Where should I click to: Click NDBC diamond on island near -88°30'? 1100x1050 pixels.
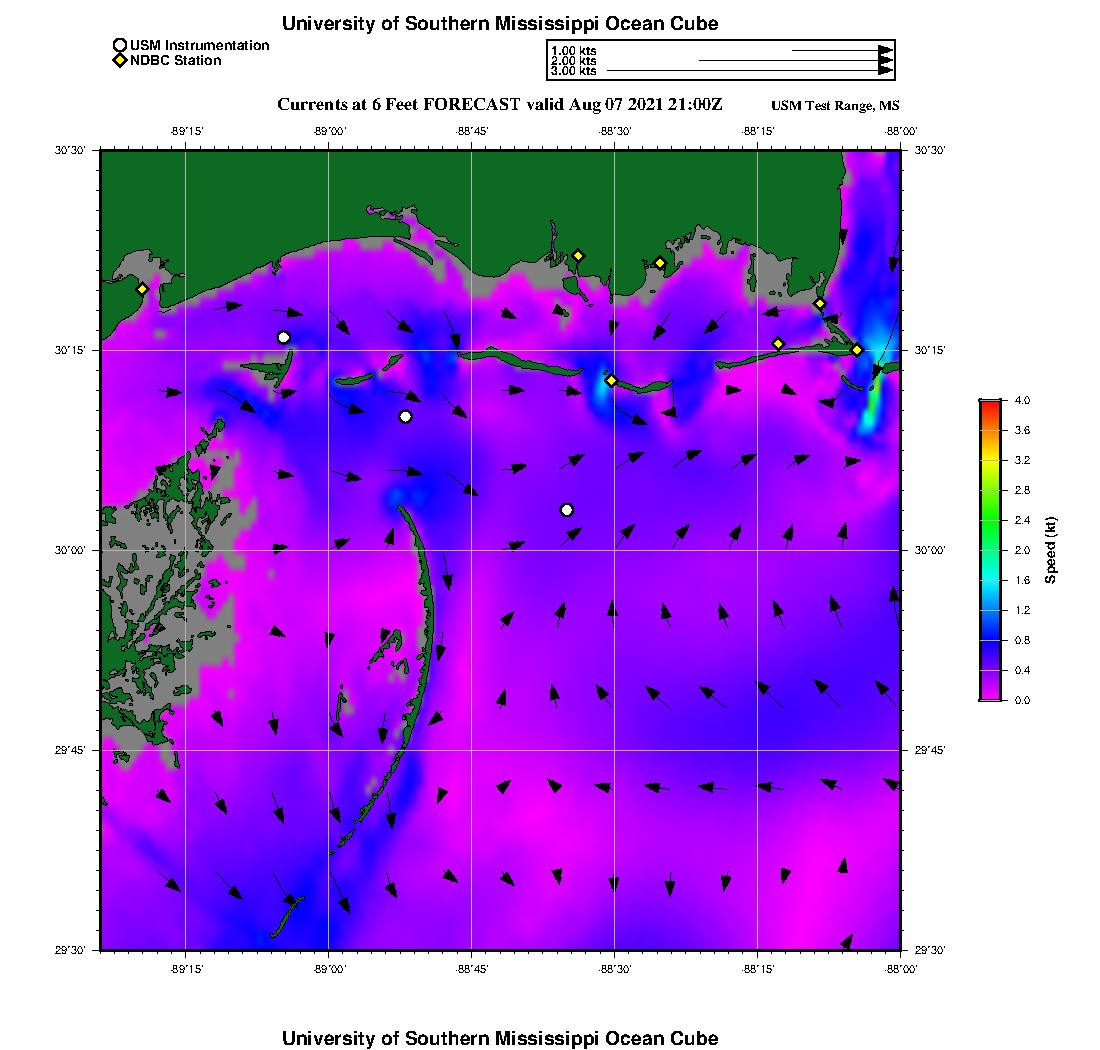[x=611, y=380]
